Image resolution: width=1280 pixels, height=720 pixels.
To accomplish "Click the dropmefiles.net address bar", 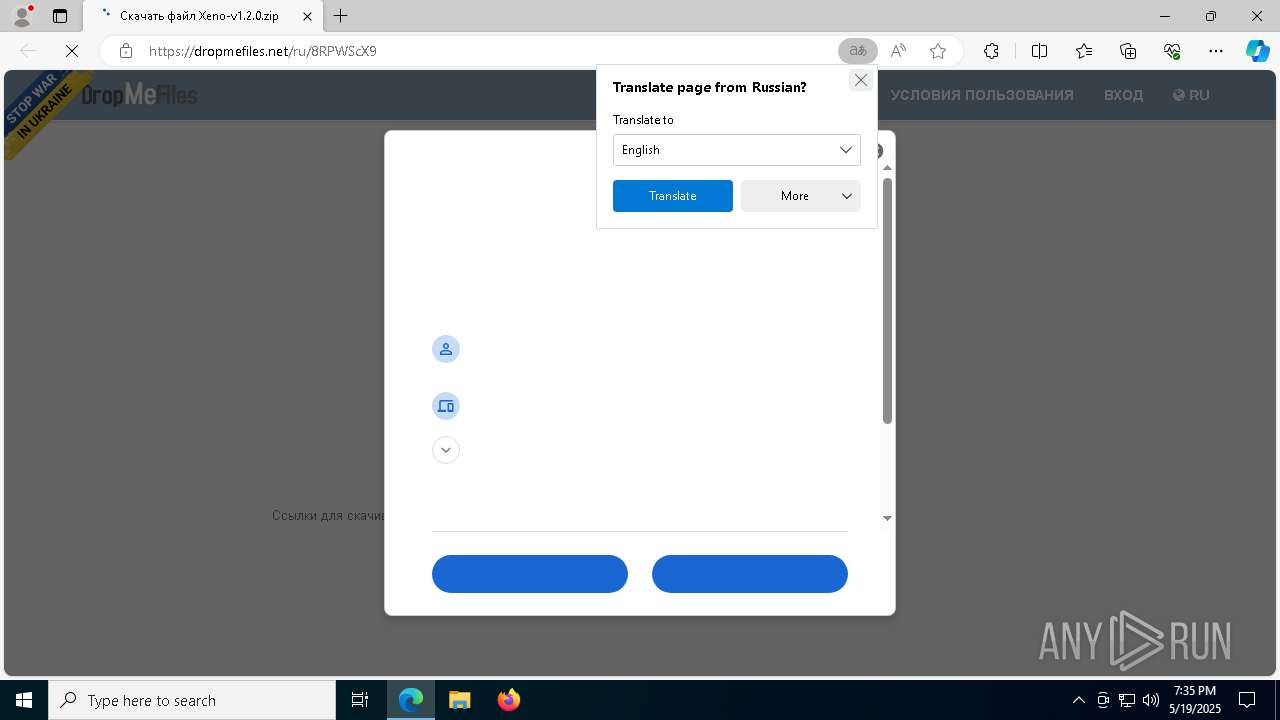I will pyautogui.click(x=480, y=51).
